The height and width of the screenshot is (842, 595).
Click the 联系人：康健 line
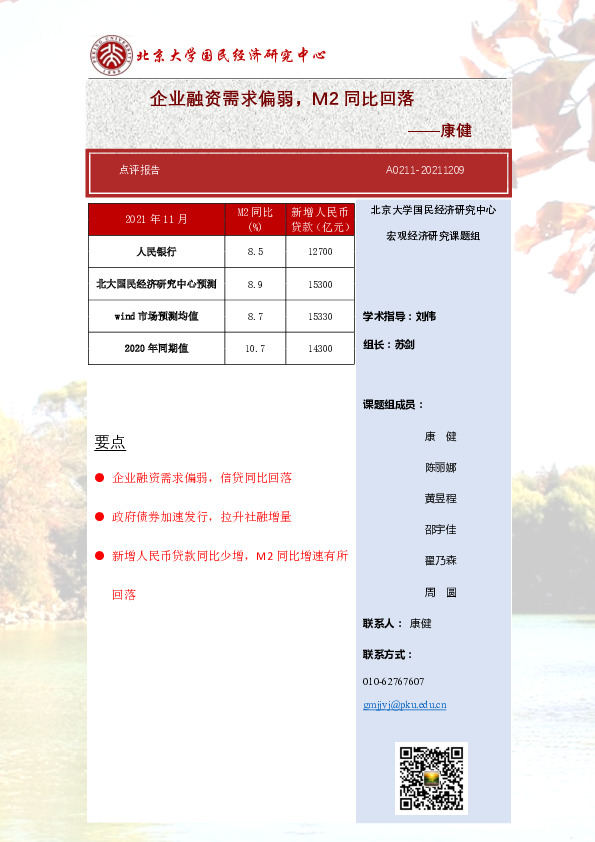[397, 623]
